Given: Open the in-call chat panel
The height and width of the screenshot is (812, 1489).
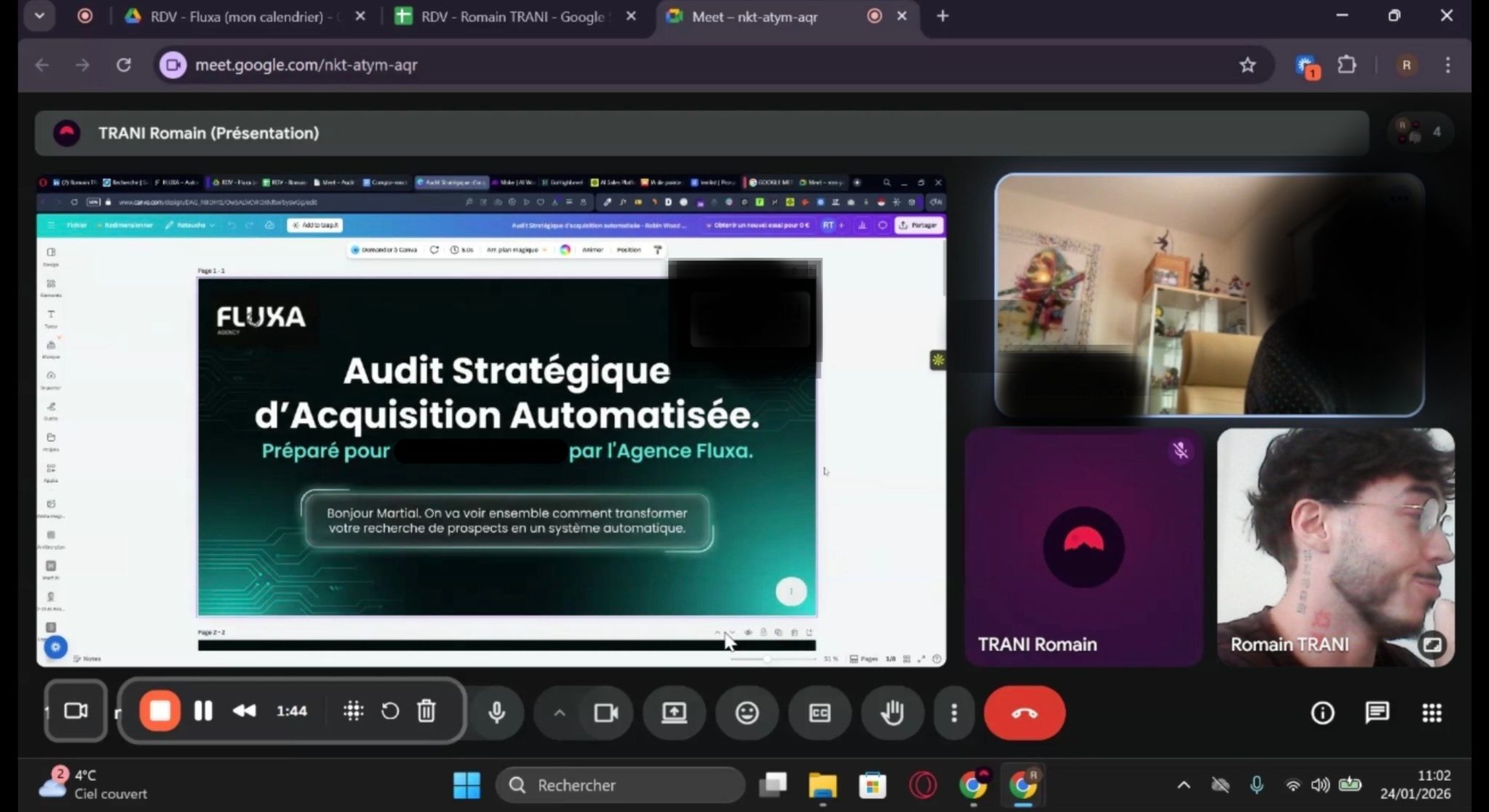Looking at the screenshot, I should [1376, 712].
